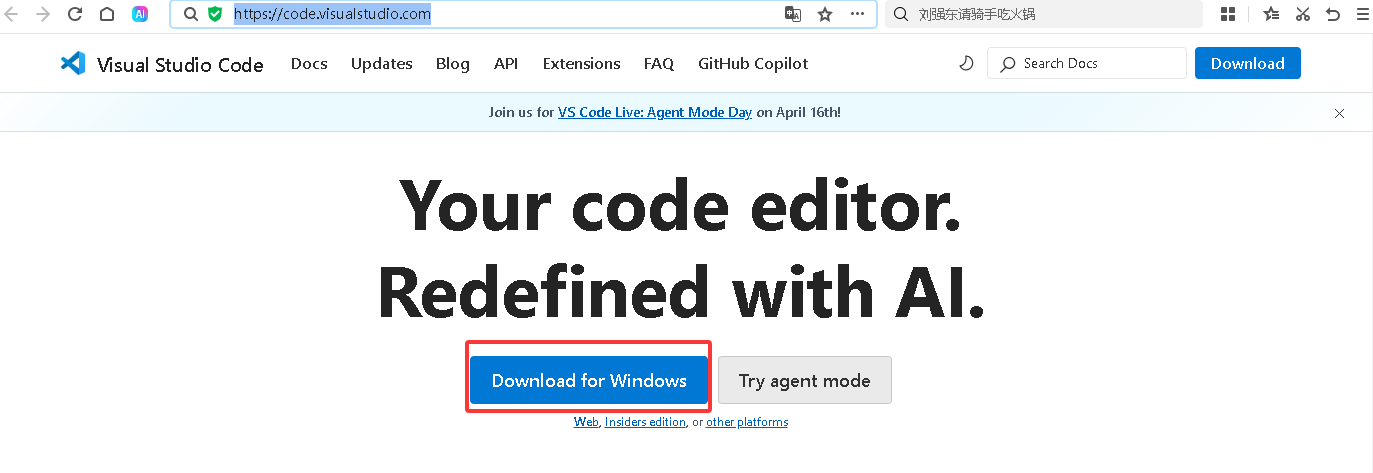Dismiss the announcement banner with X
The image size is (1373, 473).
tap(1339, 113)
